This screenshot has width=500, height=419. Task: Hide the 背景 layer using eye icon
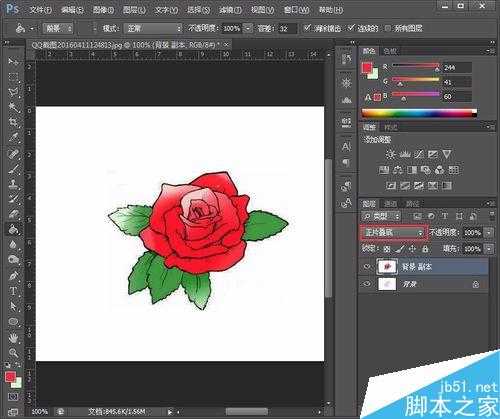(x=367, y=284)
